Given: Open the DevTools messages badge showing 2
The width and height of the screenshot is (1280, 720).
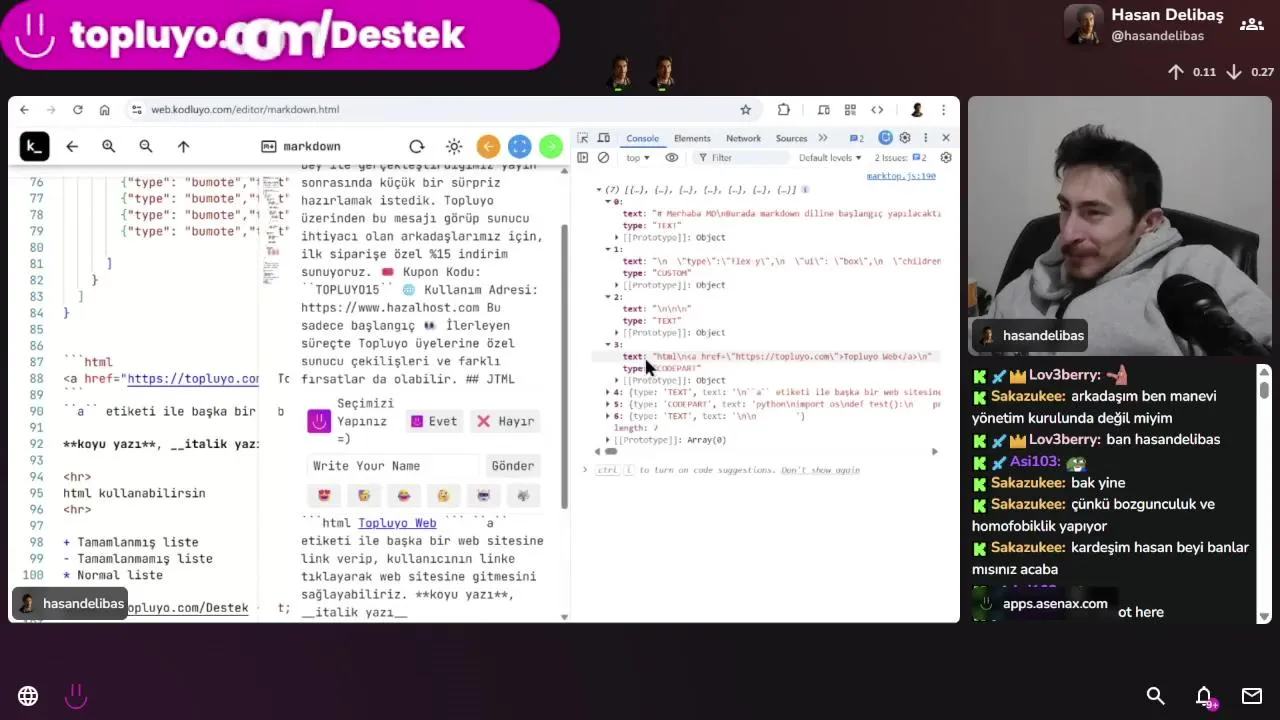Looking at the screenshot, I should tap(857, 138).
